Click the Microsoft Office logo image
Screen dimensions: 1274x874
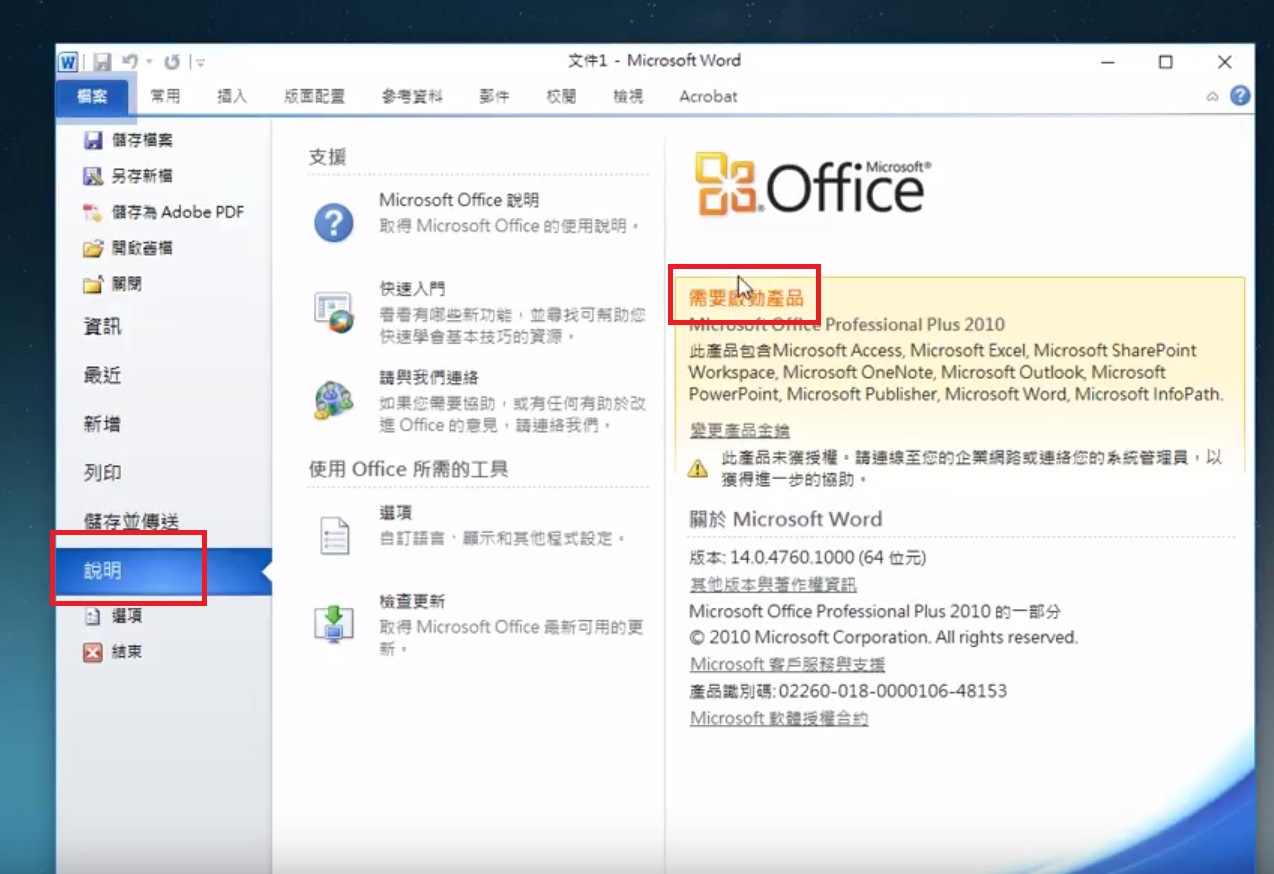(x=813, y=184)
